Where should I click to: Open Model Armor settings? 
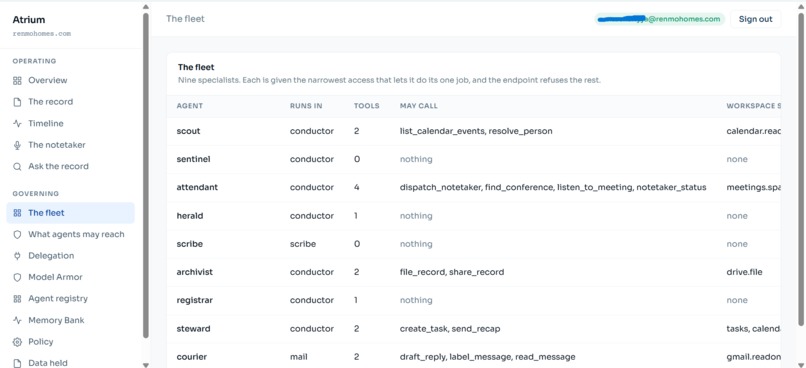[55, 277]
